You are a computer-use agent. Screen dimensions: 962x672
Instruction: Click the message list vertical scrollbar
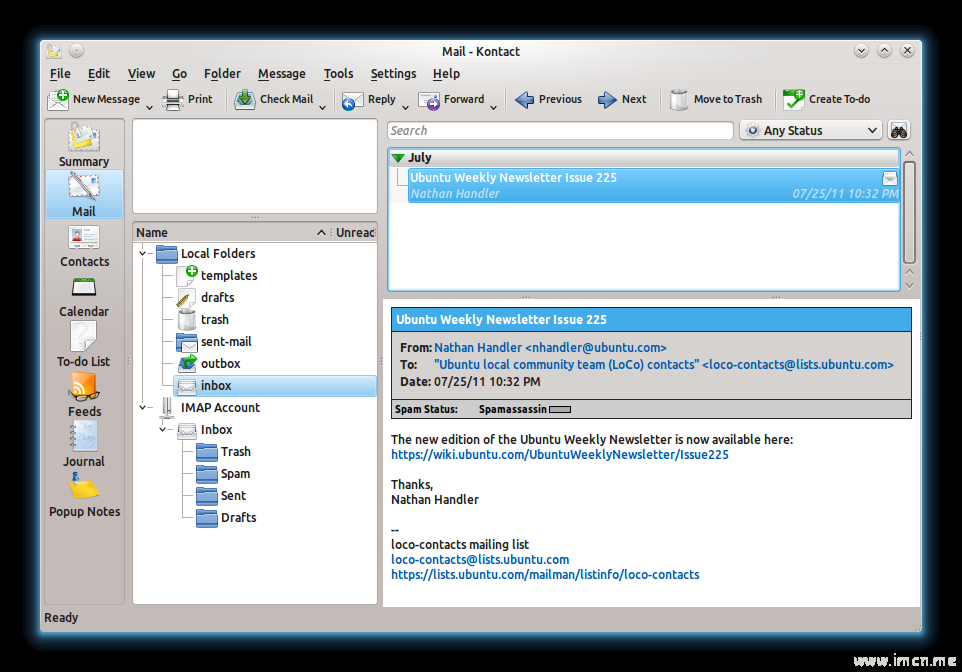[x=909, y=212]
